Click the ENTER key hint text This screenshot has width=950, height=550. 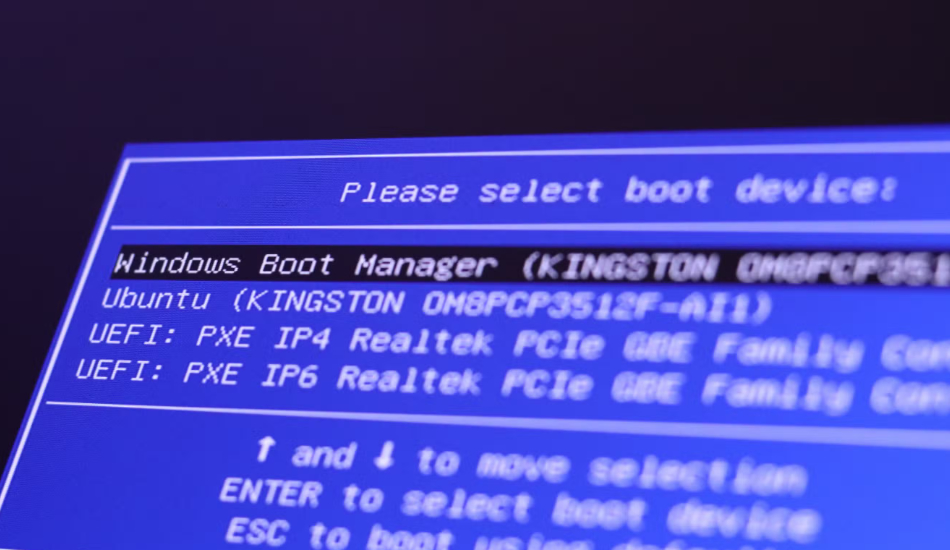(x=270, y=492)
